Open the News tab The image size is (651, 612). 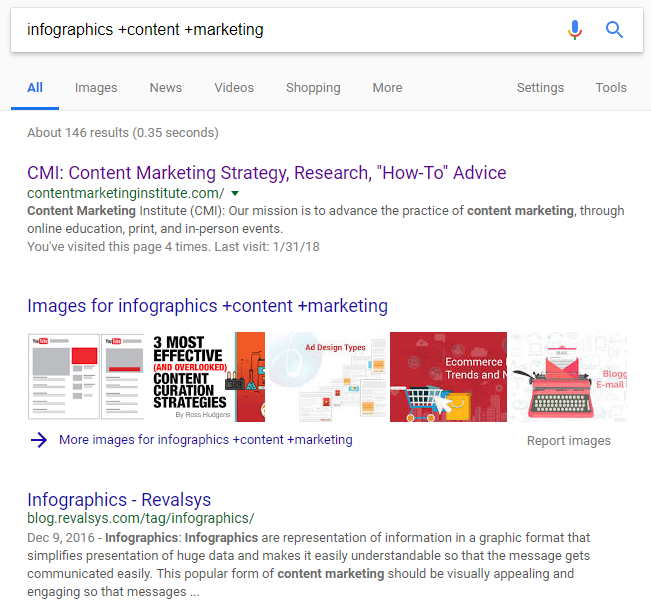point(166,88)
